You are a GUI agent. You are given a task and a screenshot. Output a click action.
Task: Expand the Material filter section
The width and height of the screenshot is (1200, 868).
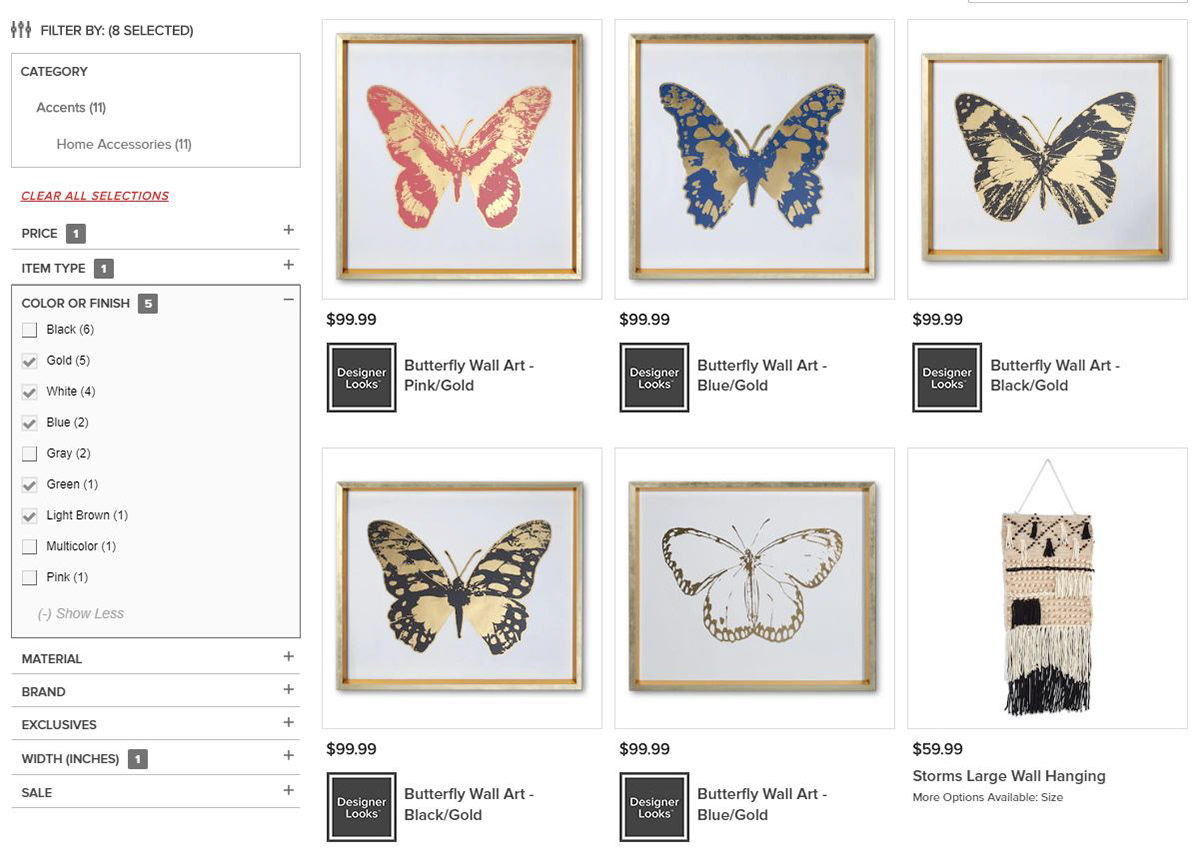click(155, 658)
